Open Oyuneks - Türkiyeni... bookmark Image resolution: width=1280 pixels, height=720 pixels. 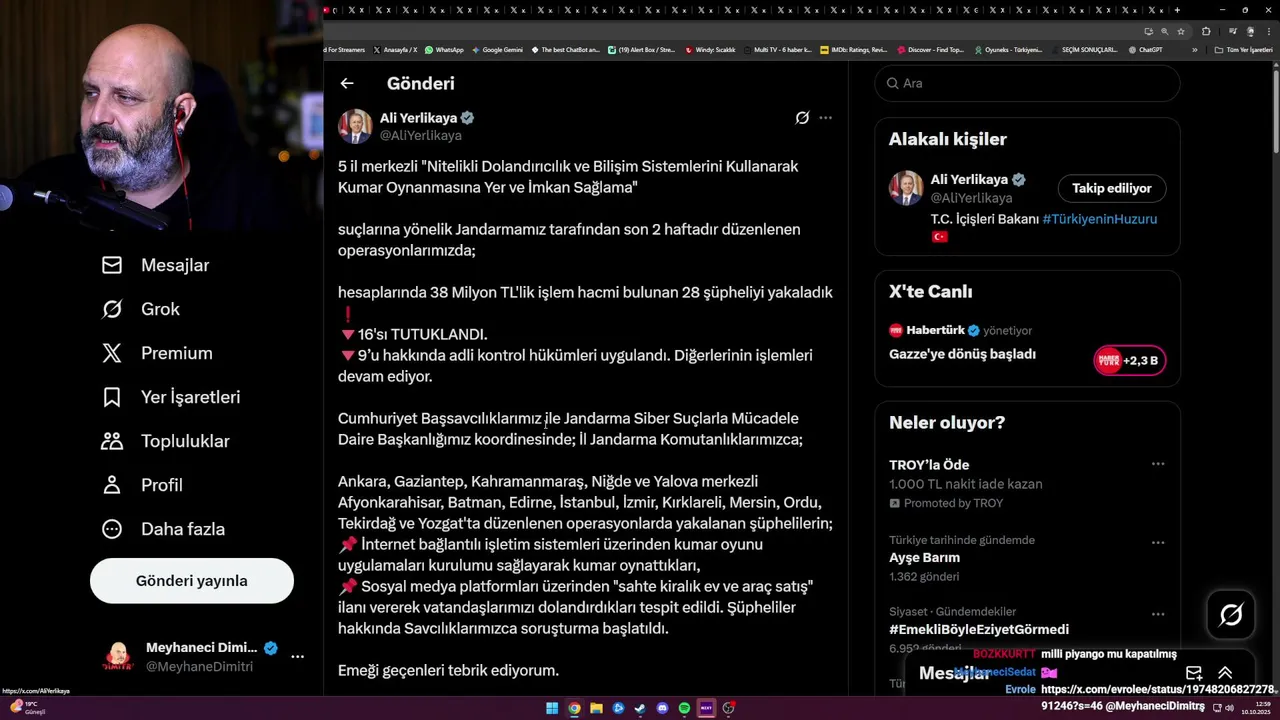click(x=1008, y=49)
